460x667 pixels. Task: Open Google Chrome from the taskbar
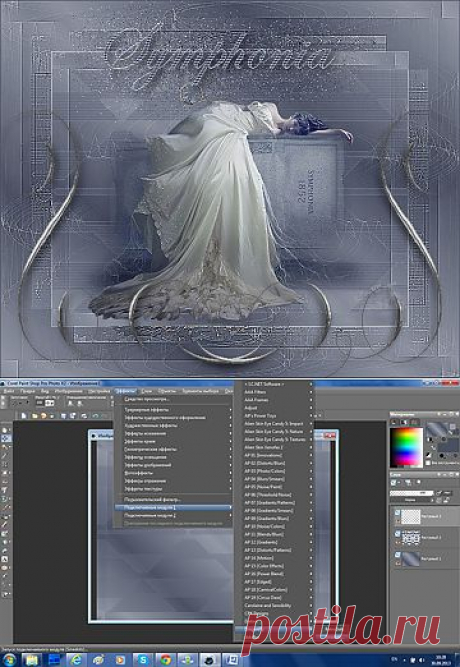(166, 660)
